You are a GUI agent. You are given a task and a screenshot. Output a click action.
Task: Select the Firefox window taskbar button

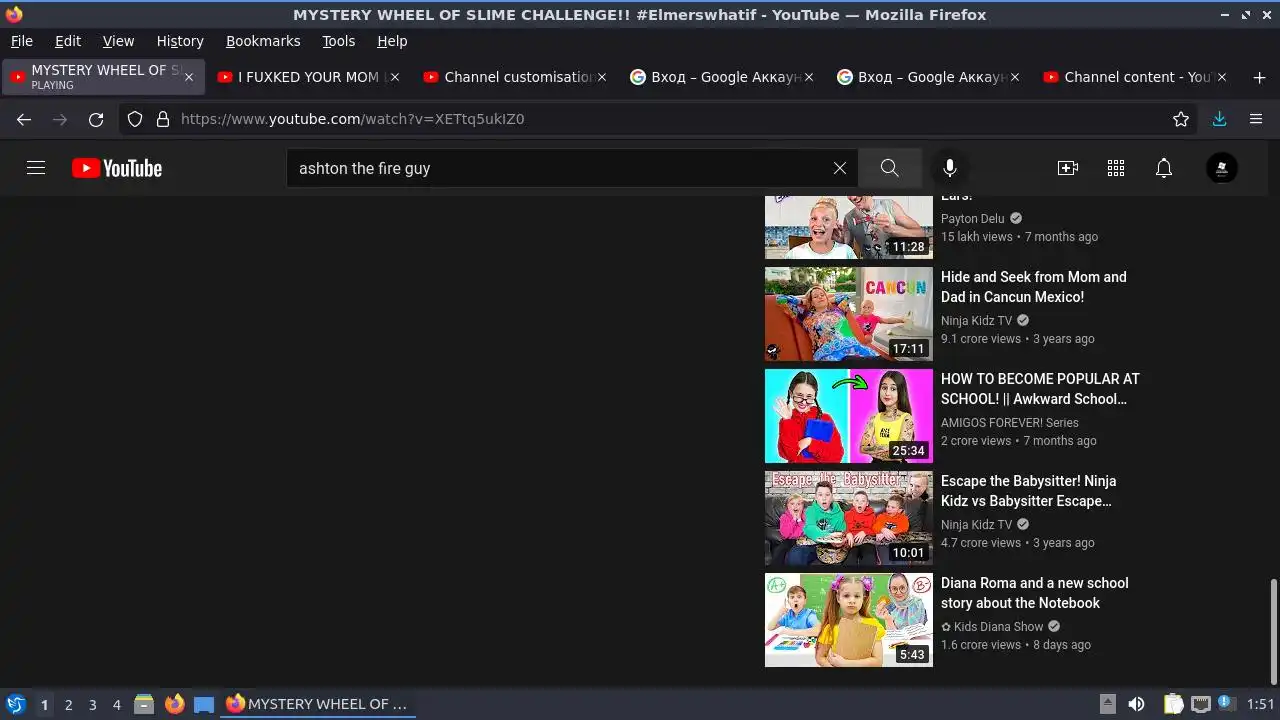click(x=318, y=704)
